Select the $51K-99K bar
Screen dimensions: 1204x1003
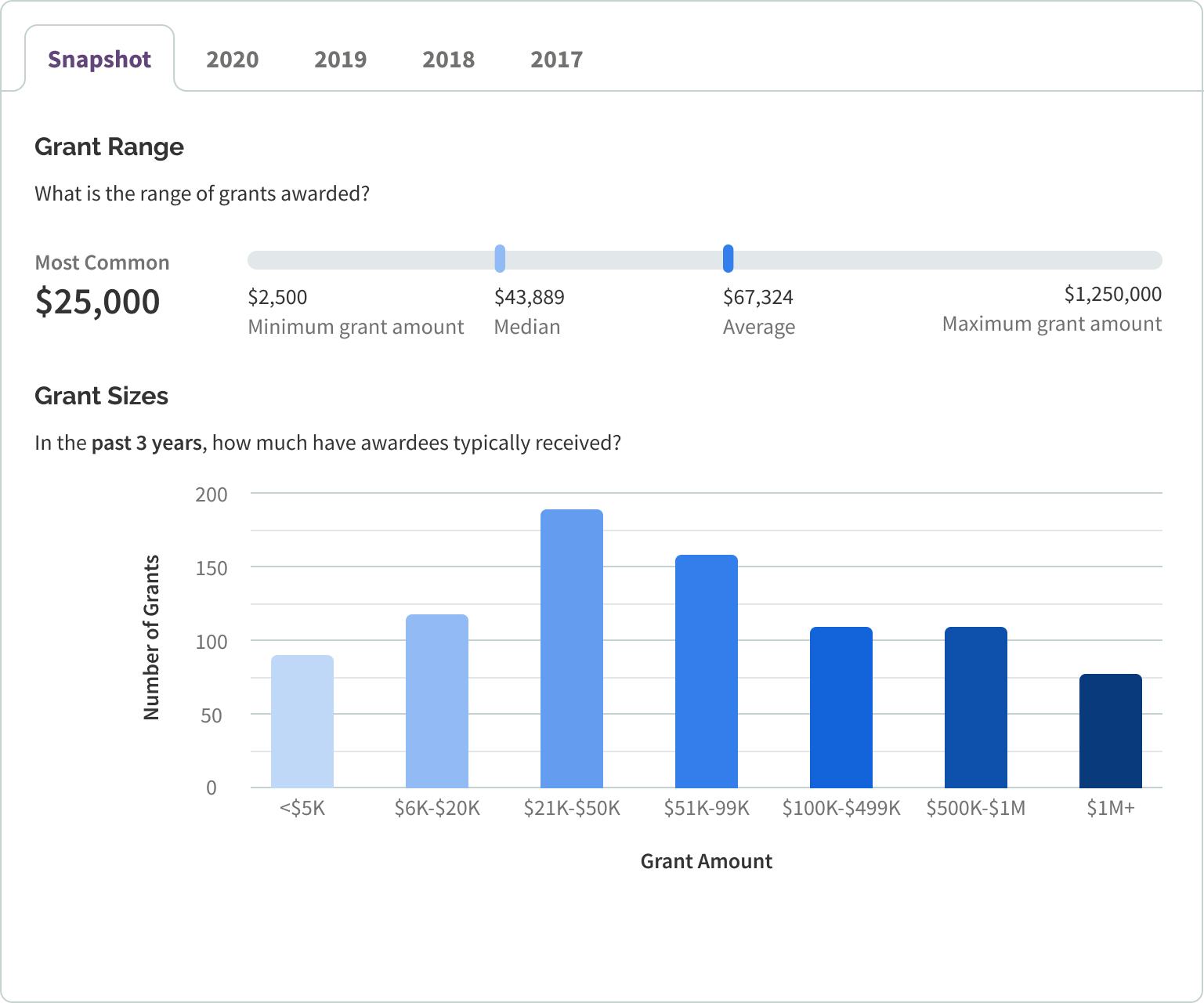(x=707, y=670)
